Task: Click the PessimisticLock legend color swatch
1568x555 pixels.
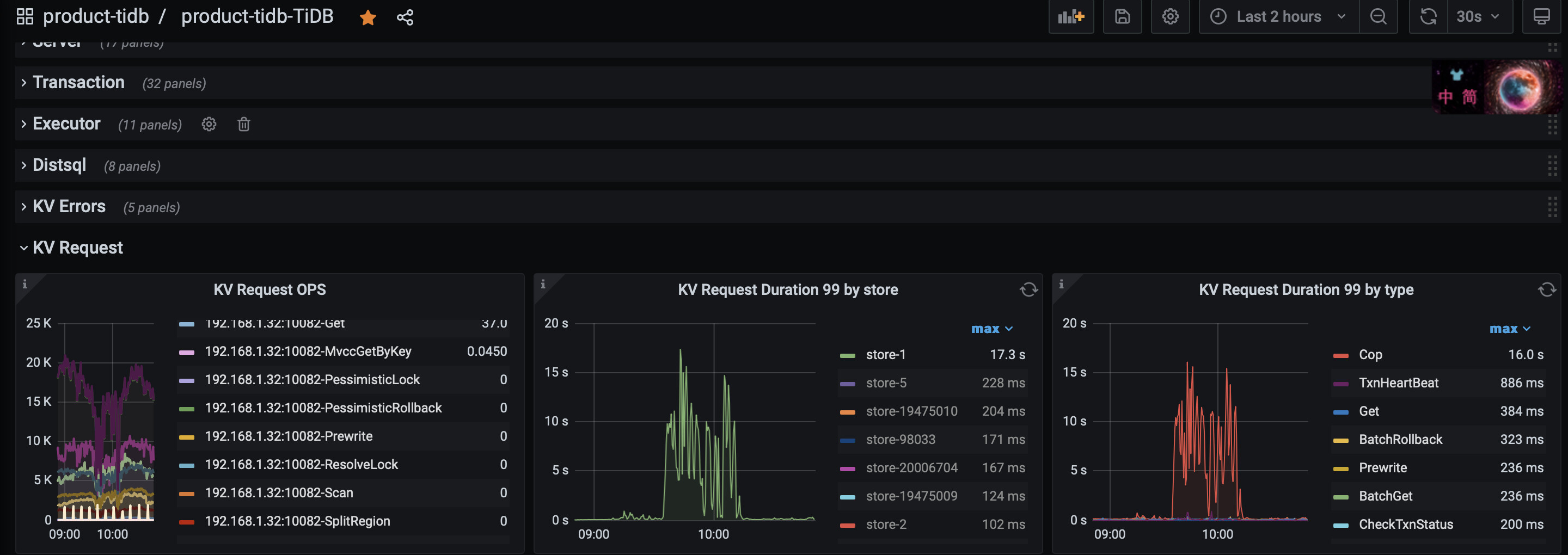Action: 187,380
